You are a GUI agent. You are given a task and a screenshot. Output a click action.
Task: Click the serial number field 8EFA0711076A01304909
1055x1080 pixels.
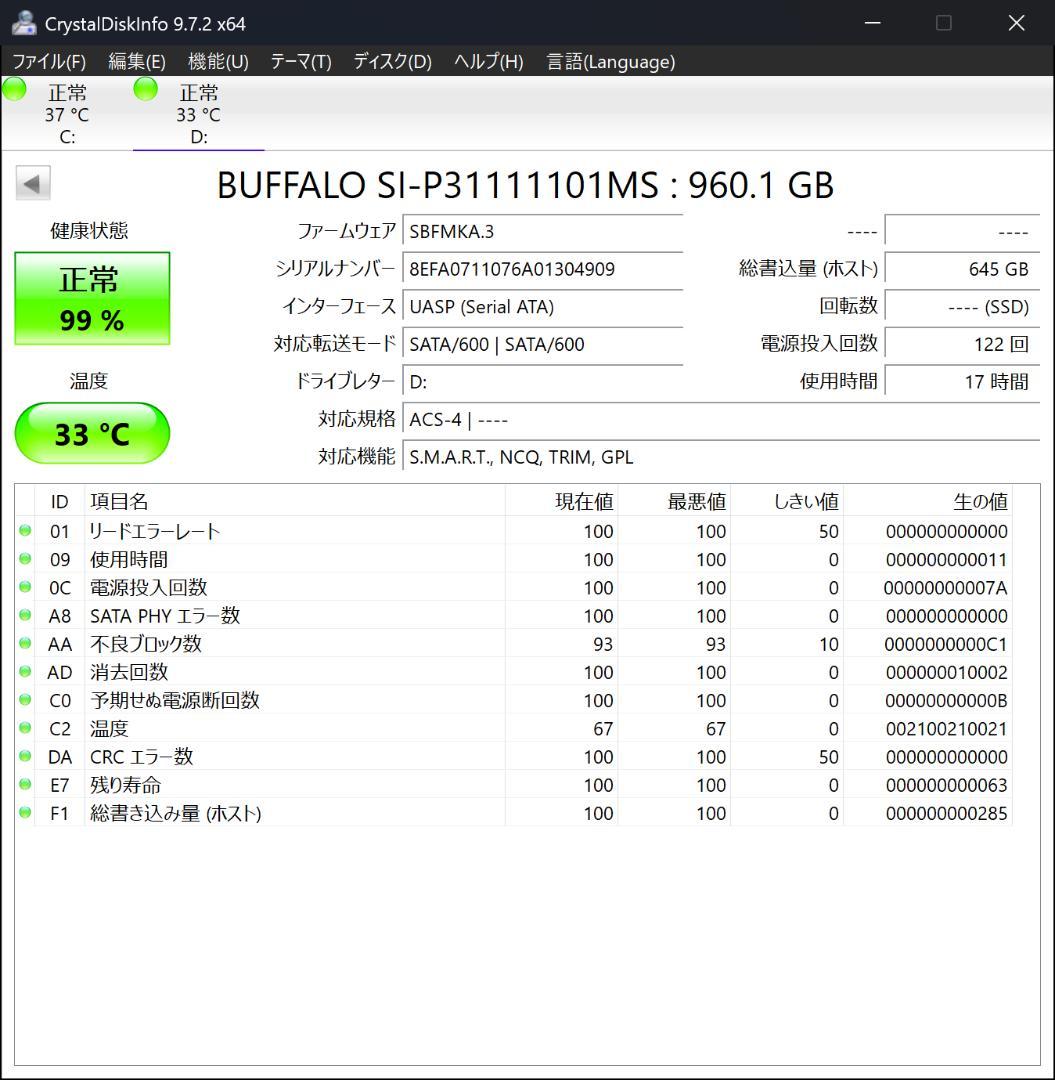[543, 269]
